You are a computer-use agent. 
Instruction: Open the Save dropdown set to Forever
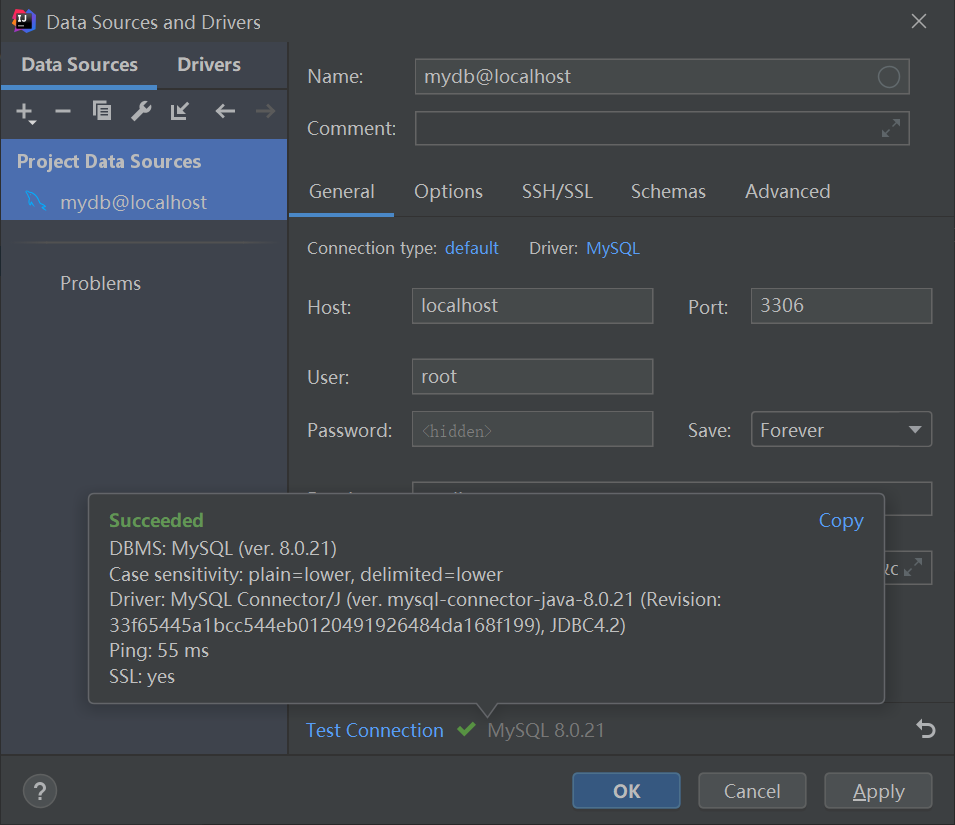click(x=841, y=429)
